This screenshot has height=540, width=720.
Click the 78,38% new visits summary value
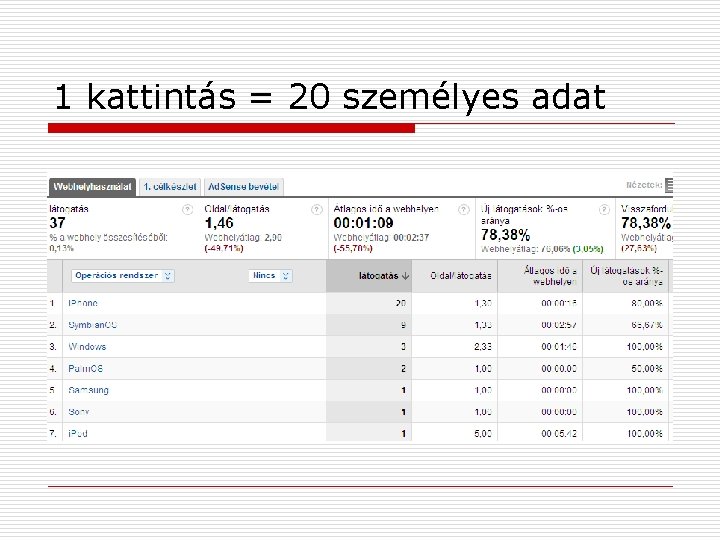(506, 235)
